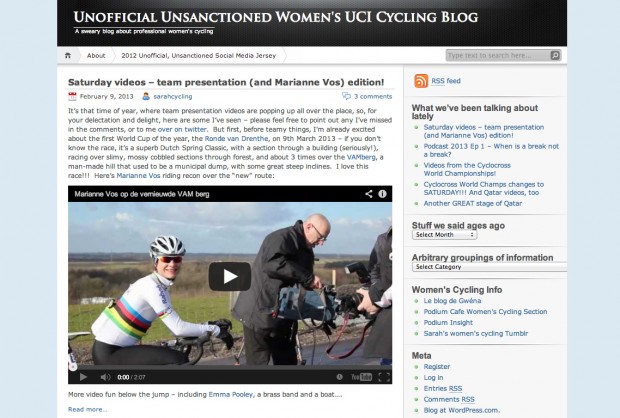Click the video share icon
The height and width of the screenshot is (418, 620).
coord(369,194)
